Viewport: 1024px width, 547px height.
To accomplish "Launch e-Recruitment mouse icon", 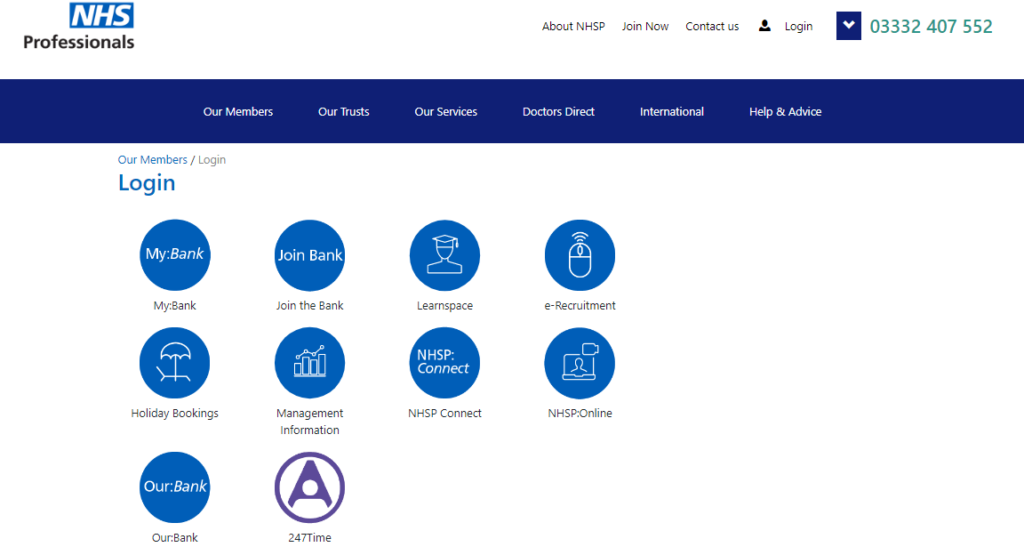I will [580, 255].
